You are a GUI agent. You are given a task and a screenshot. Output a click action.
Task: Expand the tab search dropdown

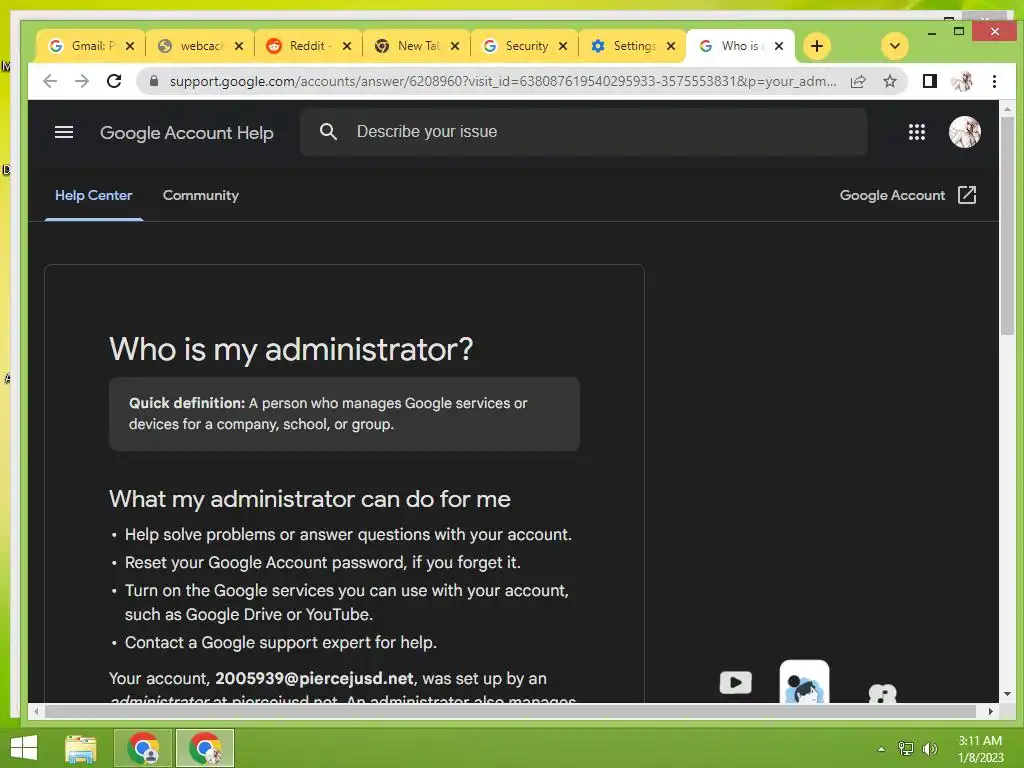click(895, 46)
